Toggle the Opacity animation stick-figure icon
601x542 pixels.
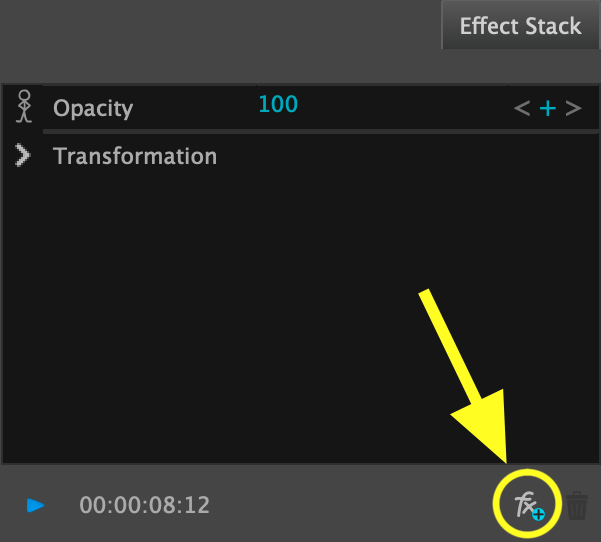(x=25, y=106)
